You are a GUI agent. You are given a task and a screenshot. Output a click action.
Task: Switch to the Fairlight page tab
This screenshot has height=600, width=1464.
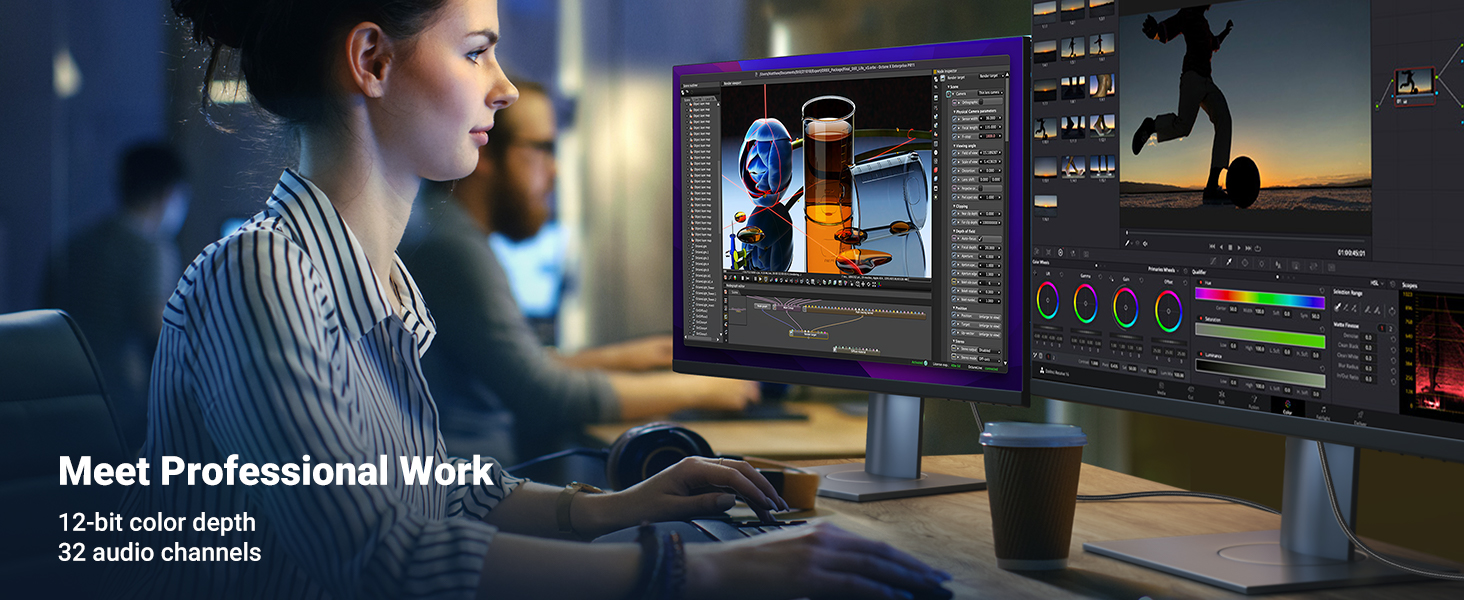pos(1322,410)
